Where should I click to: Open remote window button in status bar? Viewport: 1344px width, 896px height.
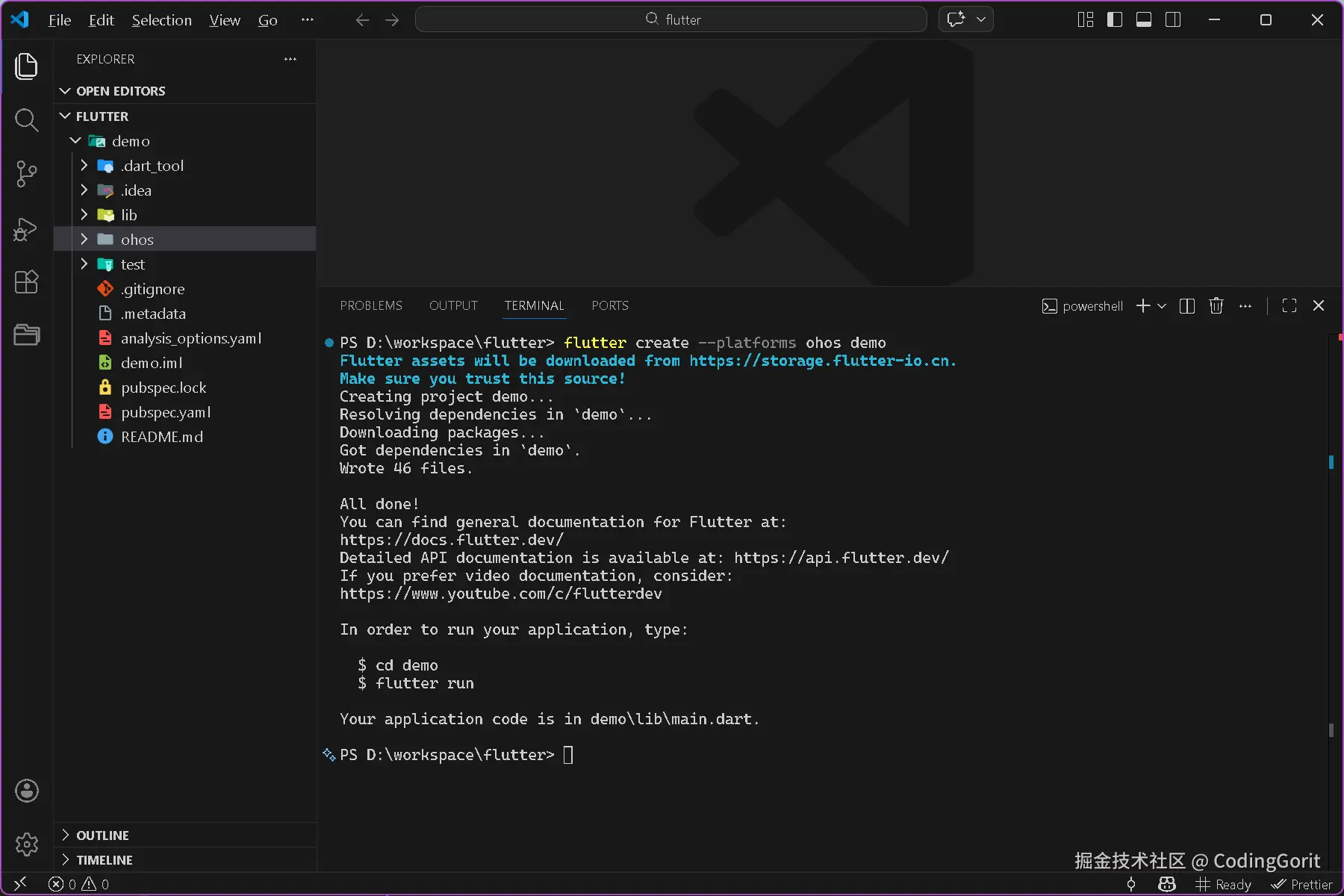[20, 884]
